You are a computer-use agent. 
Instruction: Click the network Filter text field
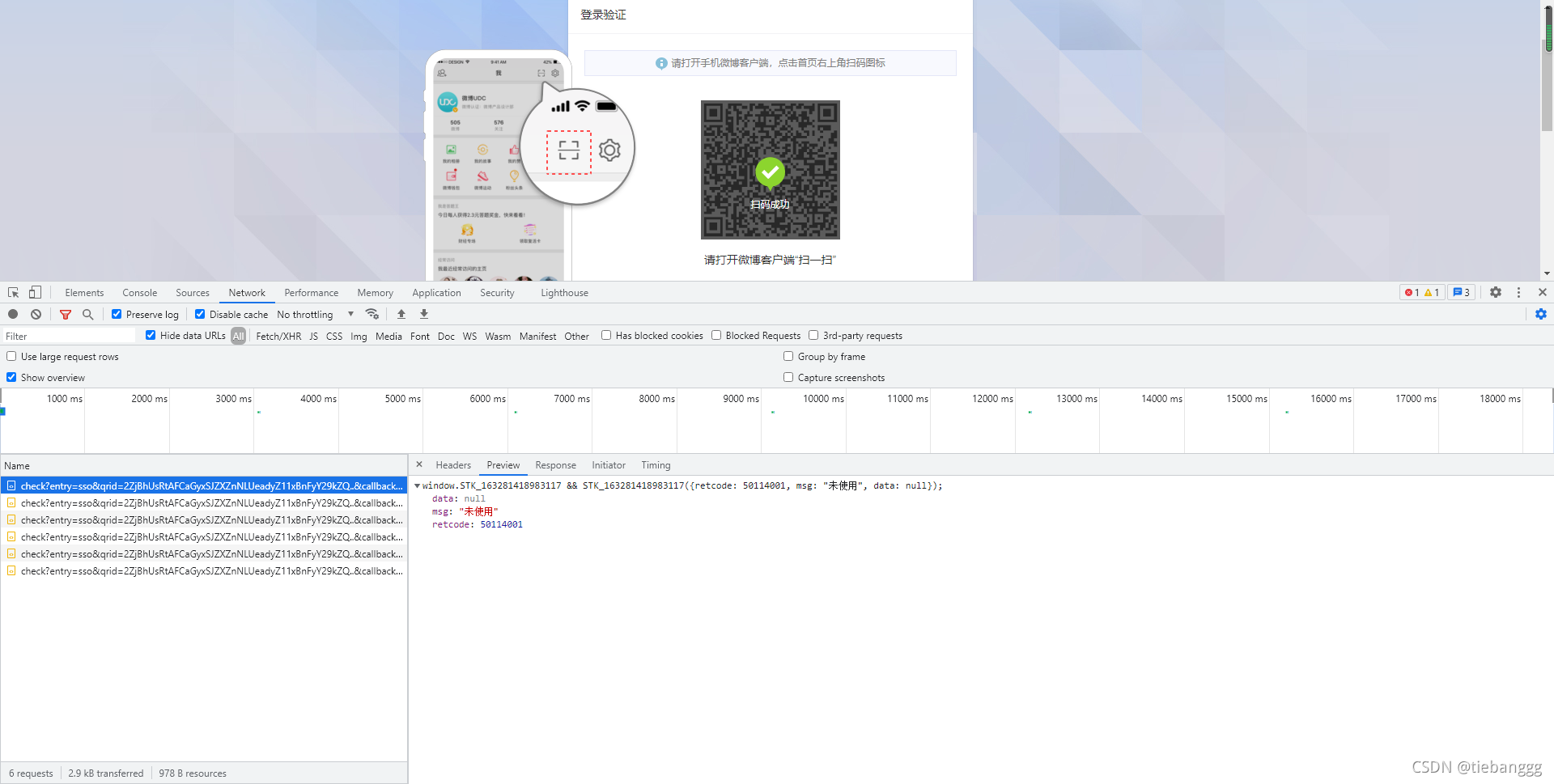(x=69, y=336)
